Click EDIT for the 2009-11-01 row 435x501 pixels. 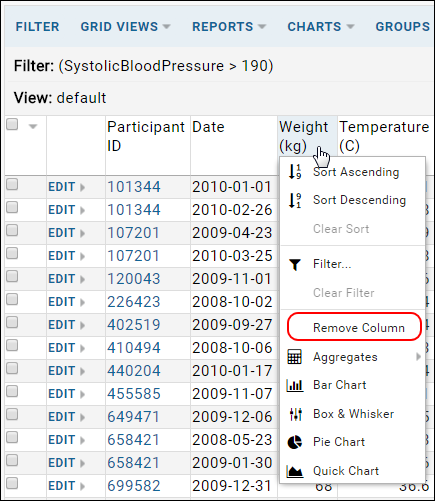coord(62,279)
